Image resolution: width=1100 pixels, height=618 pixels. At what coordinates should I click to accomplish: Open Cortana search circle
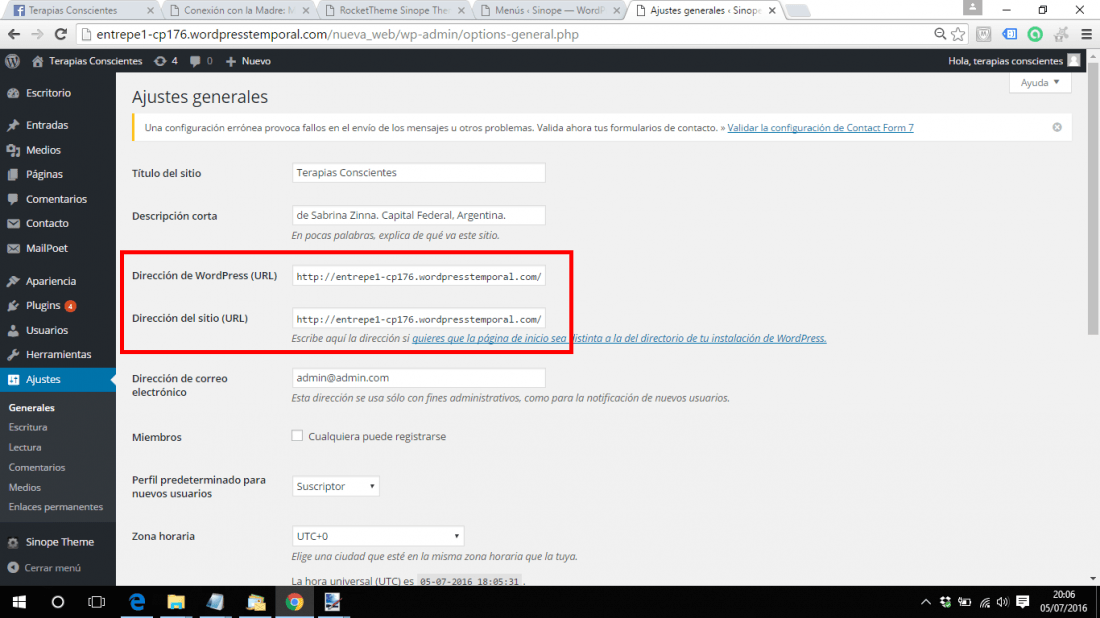[58, 603]
